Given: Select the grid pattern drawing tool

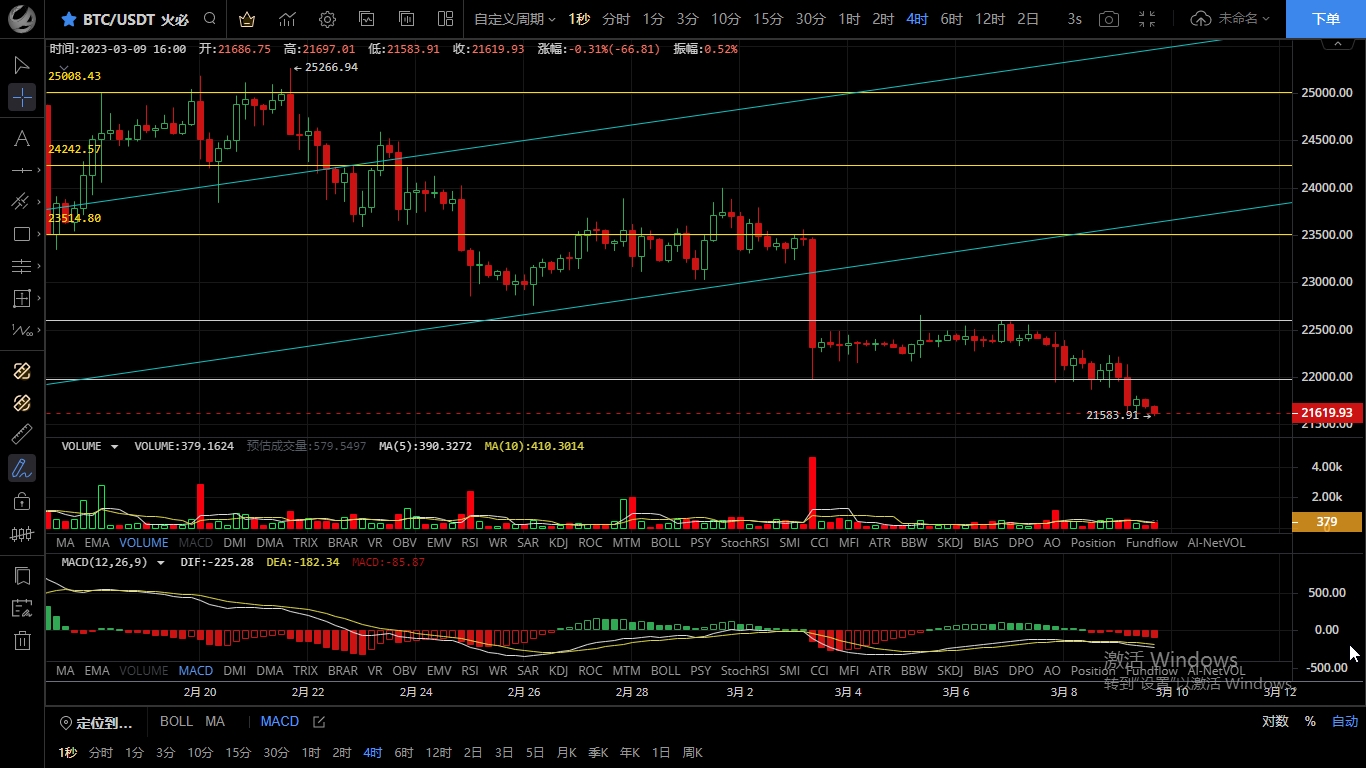Looking at the screenshot, I should point(22,298).
